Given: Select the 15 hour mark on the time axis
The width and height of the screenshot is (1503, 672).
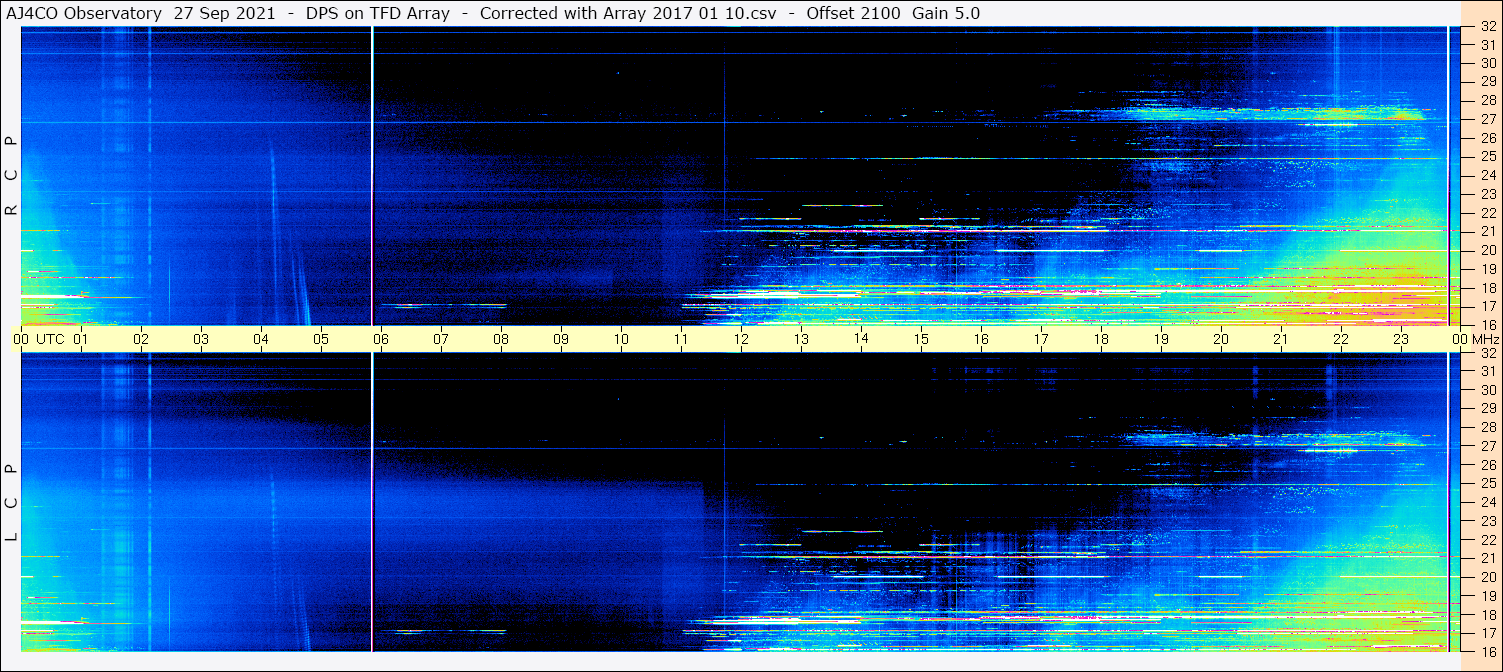Looking at the screenshot, I should (x=921, y=339).
